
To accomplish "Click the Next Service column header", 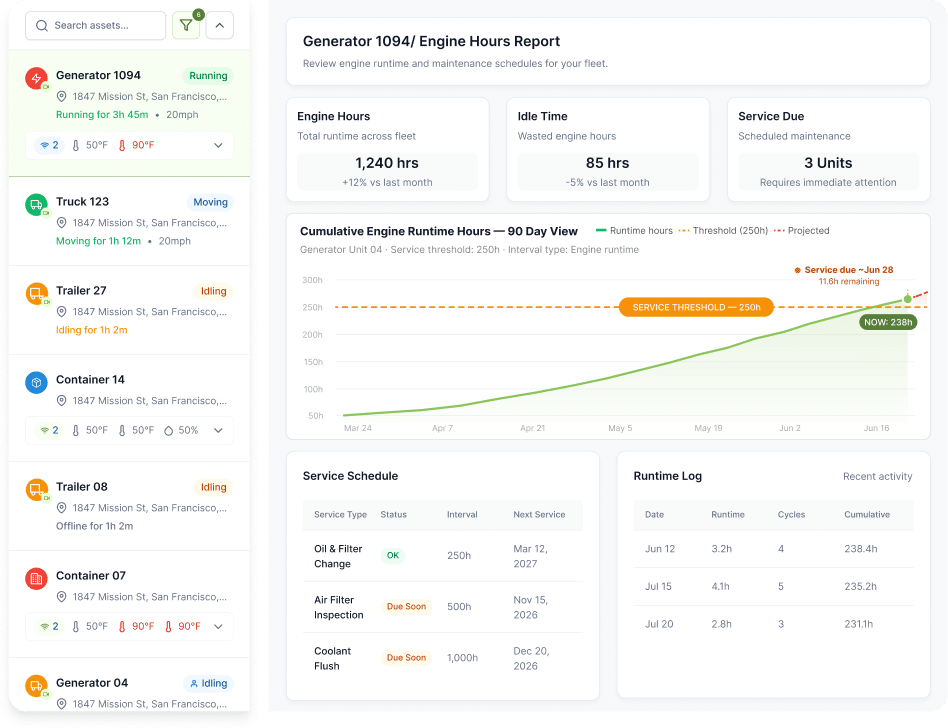I will coord(539,515).
